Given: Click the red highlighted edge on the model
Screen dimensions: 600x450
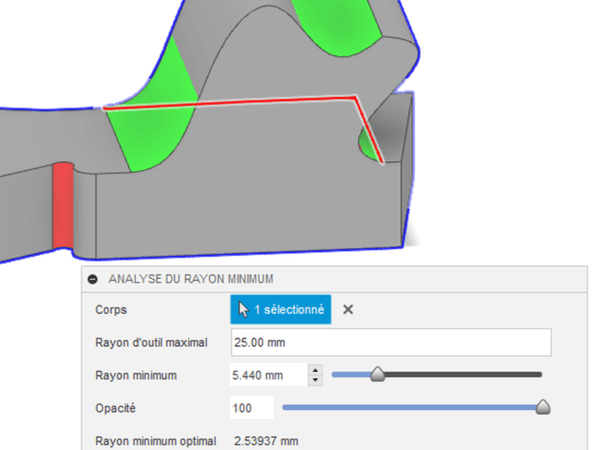Looking at the screenshot, I should pyautogui.click(x=230, y=102).
